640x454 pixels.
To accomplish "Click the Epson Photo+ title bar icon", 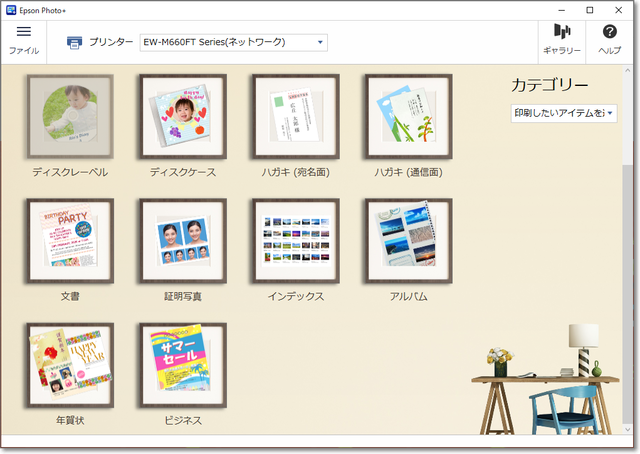I will (x=11, y=9).
